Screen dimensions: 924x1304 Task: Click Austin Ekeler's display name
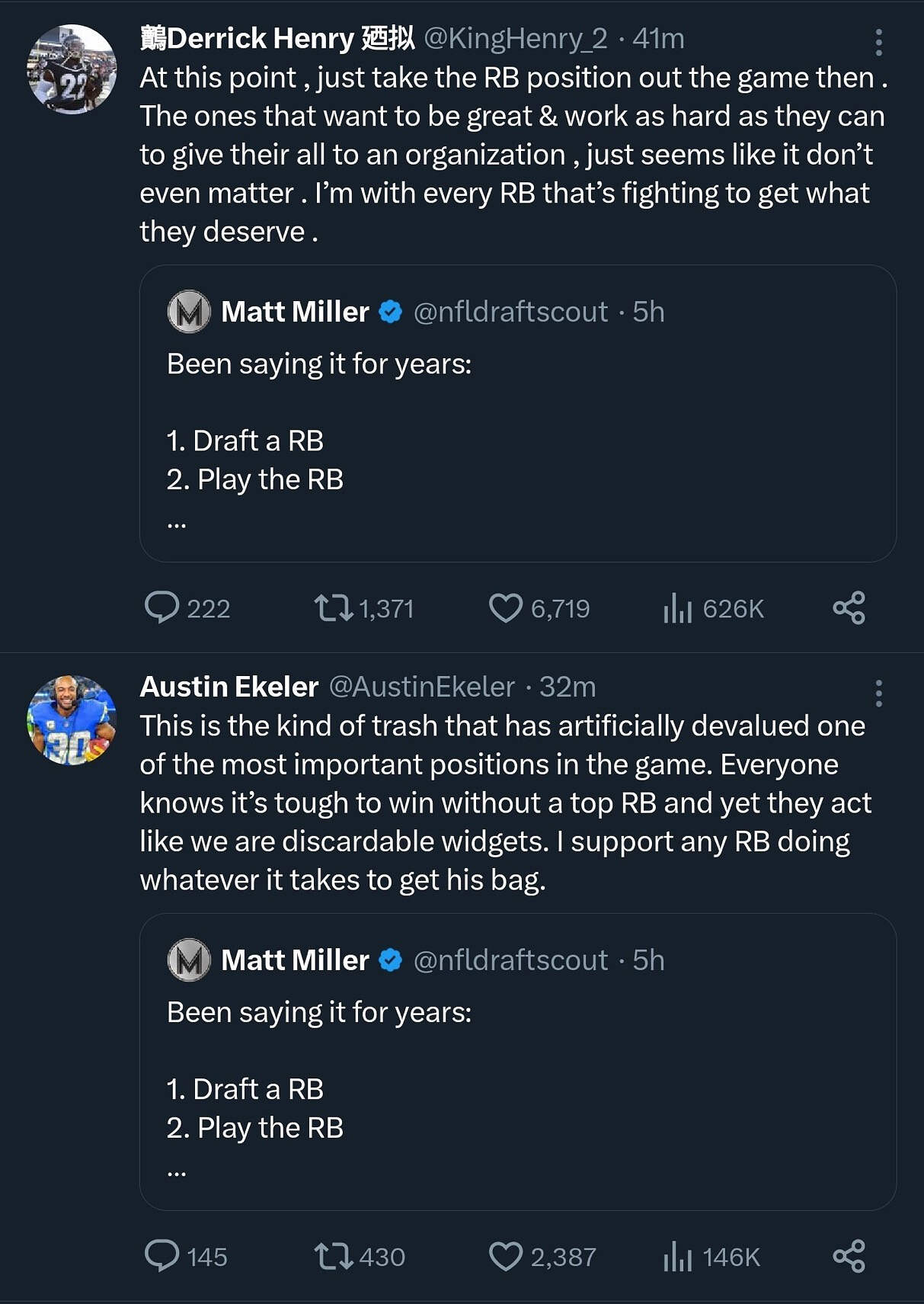pos(229,687)
